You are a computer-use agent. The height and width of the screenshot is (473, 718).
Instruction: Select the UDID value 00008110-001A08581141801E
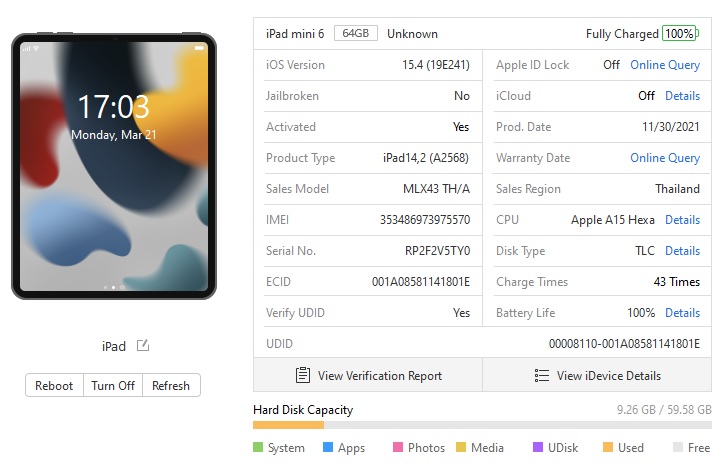pos(625,344)
